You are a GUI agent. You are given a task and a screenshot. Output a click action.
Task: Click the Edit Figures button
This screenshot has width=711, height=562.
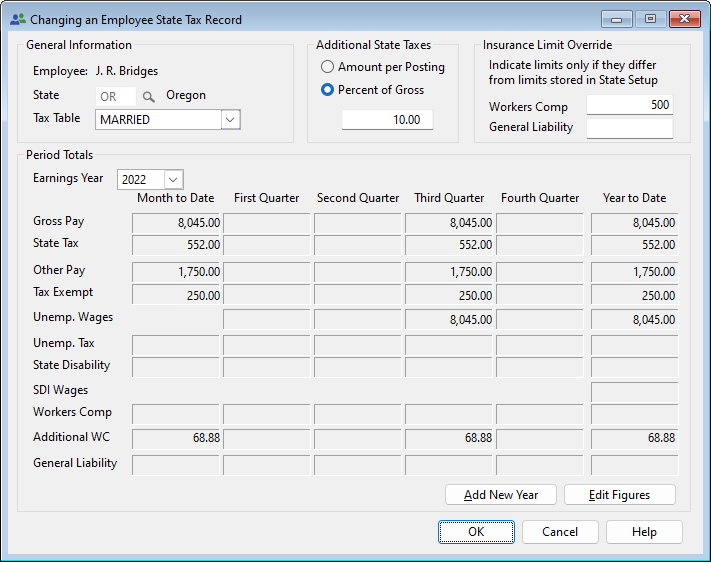tap(619, 495)
